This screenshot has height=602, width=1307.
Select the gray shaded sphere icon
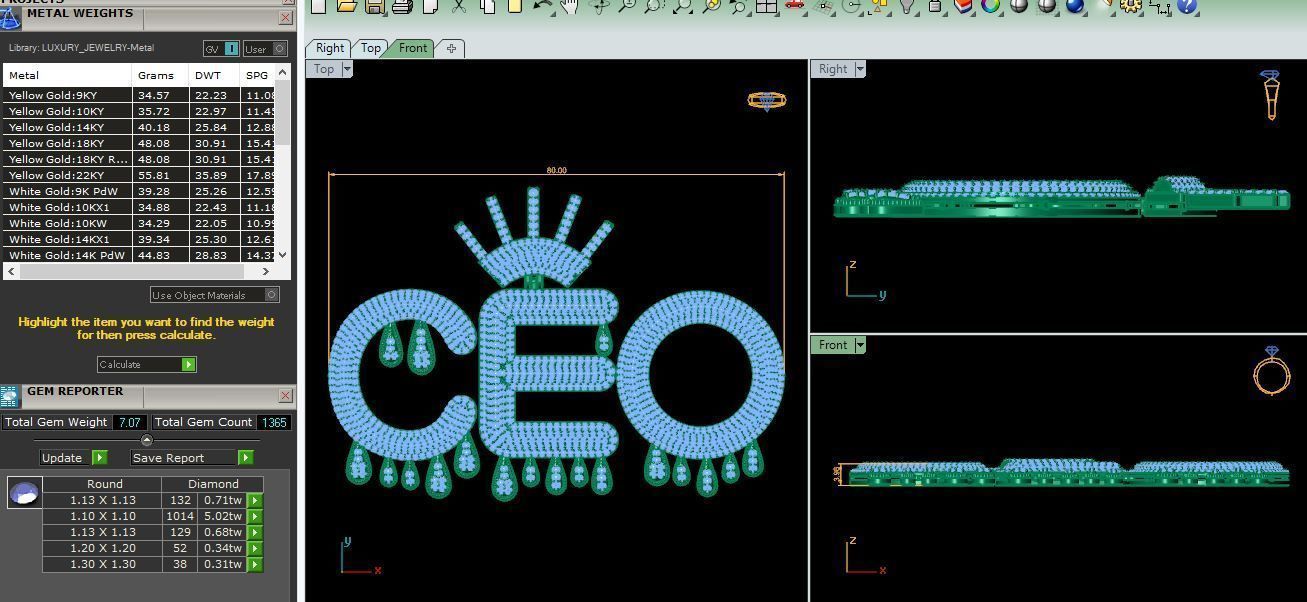coord(1019,5)
